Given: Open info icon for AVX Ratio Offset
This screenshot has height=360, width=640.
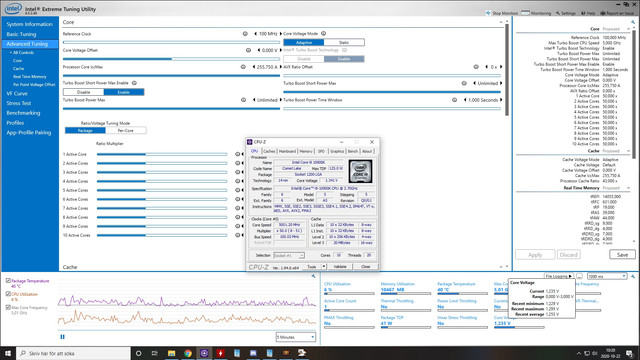Looking at the screenshot, I should point(476,67).
